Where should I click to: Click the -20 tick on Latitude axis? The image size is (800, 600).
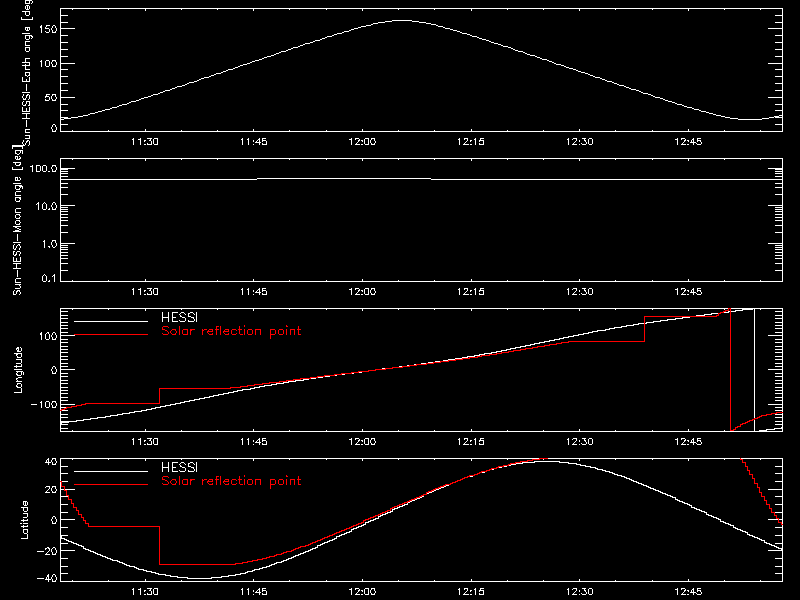[47, 551]
